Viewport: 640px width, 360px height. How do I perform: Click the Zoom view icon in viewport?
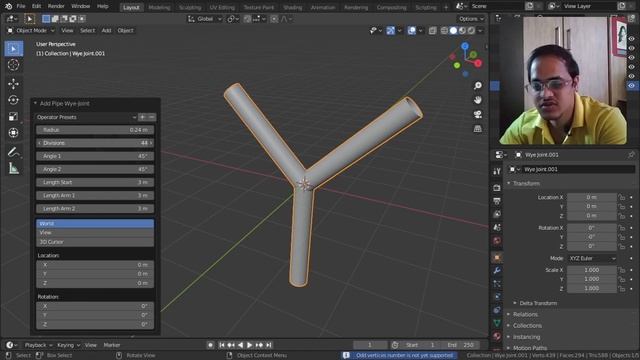point(478,85)
